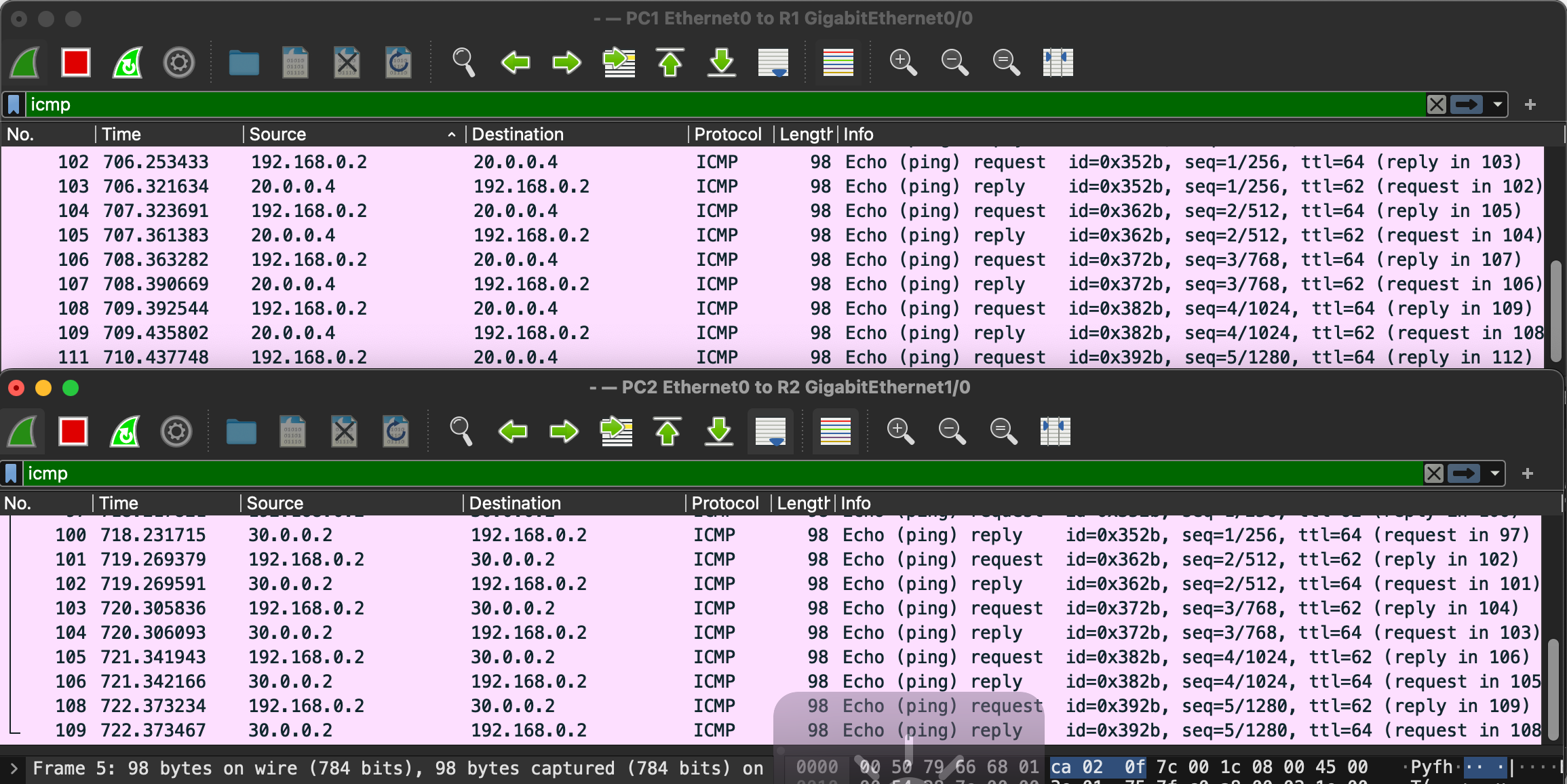Open filter history dropdown in PC2 window
The width and height of the screenshot is (1567, 784).
pos(1494,473)
